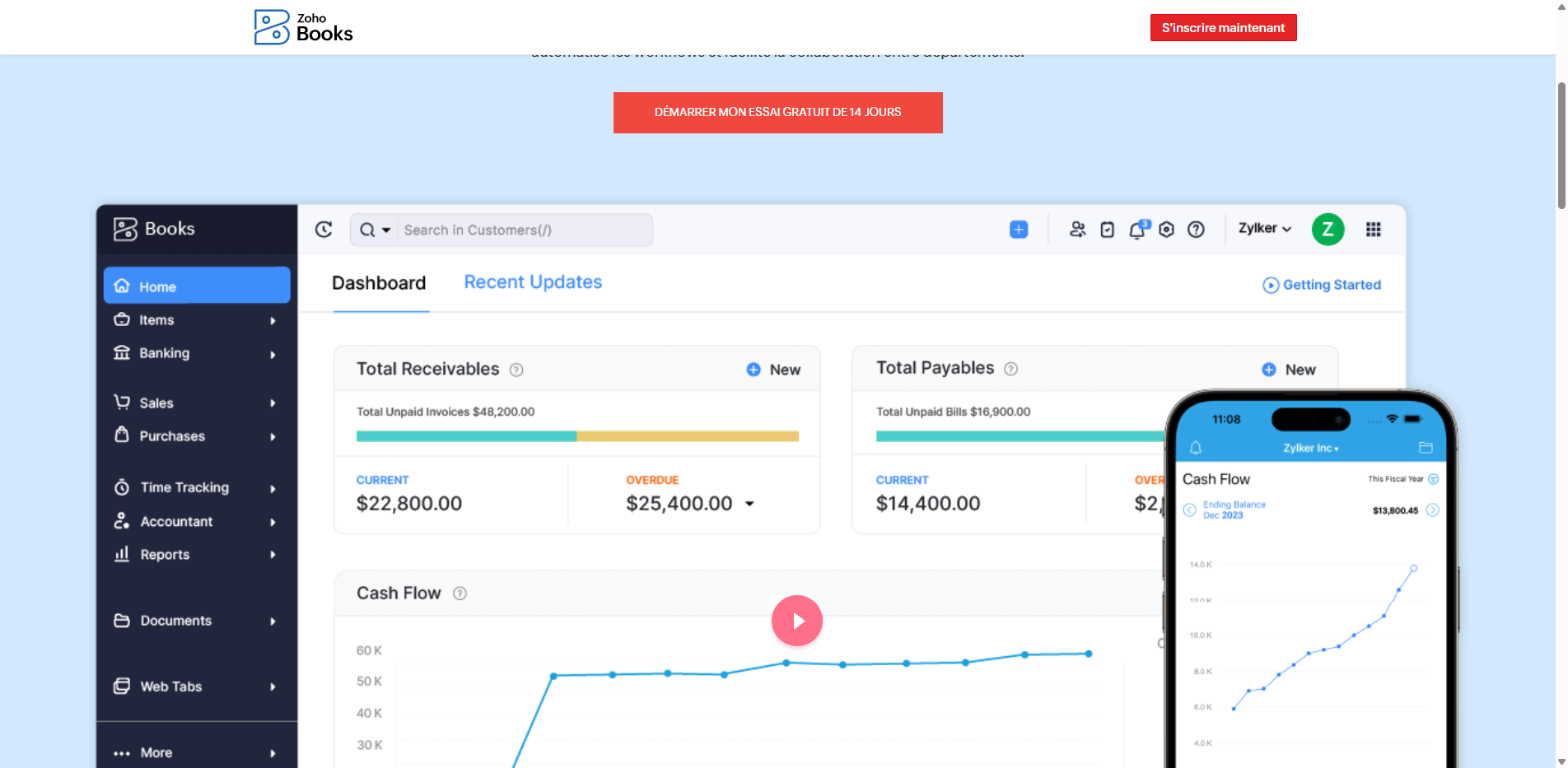1568x768 pixels.
Task: Click the blue quick-create plus icon
Action: pos(1019,230)
